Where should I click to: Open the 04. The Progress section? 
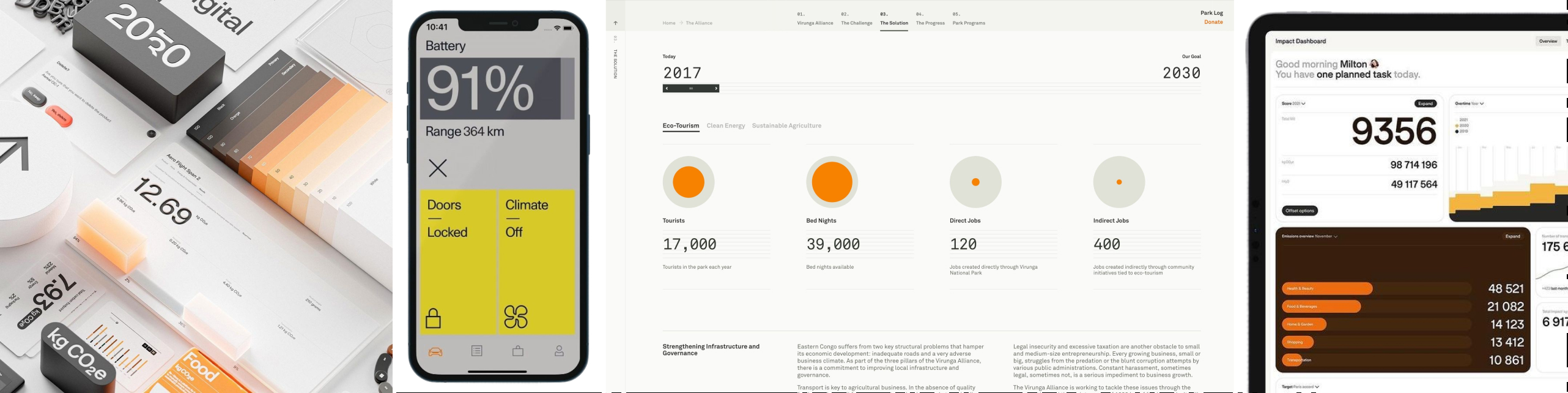click(930, 19)
